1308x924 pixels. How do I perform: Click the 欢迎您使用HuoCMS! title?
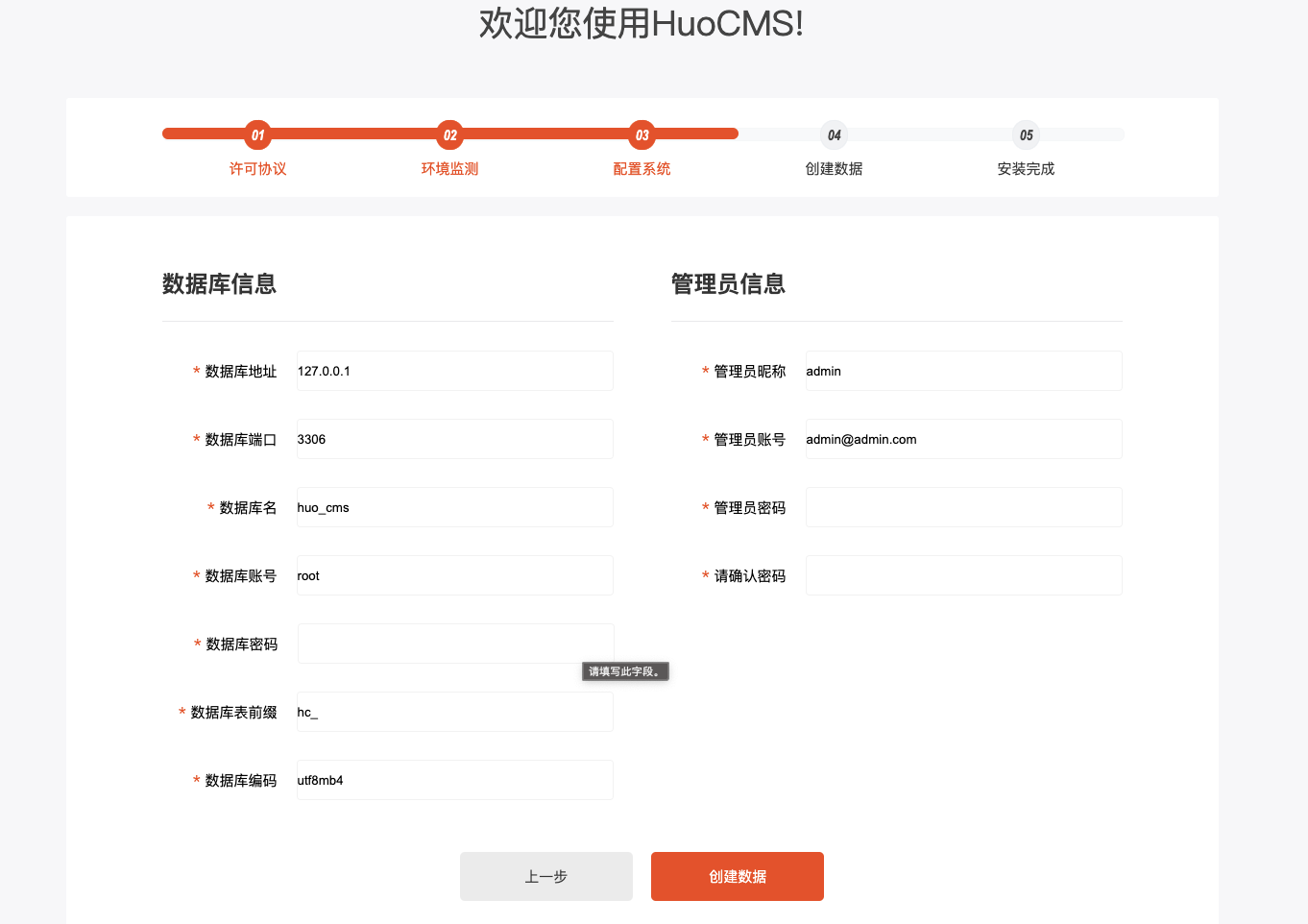[x=642, y=23]
